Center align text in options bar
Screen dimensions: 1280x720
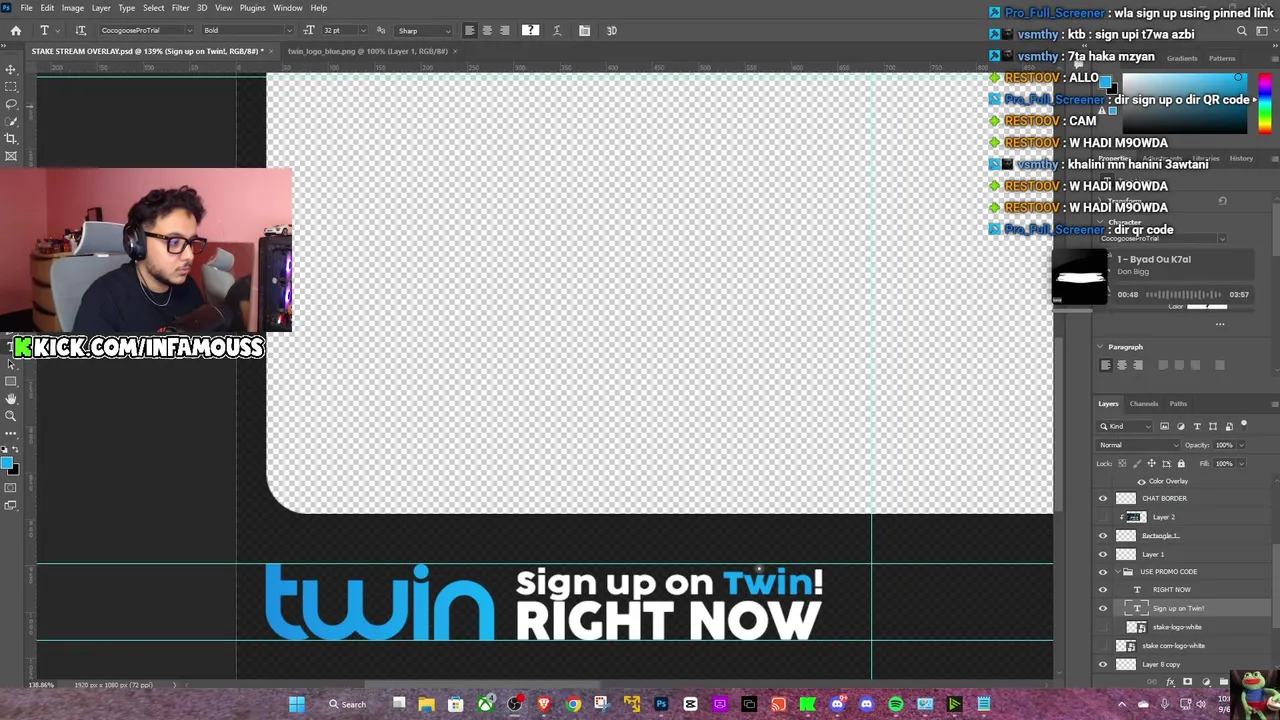[487, 31]
